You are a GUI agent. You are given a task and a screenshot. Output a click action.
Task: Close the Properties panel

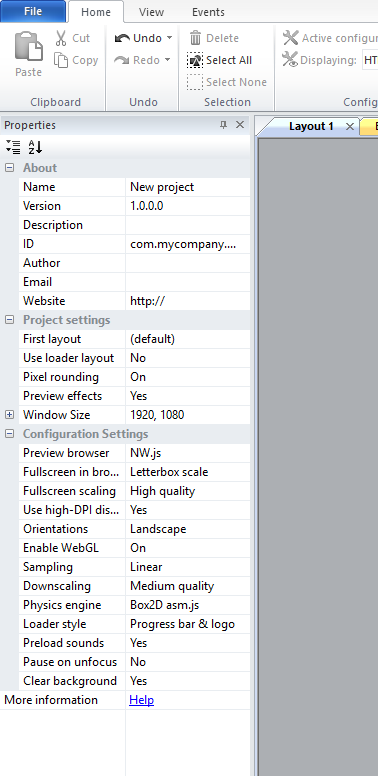[x=240, y=125]
